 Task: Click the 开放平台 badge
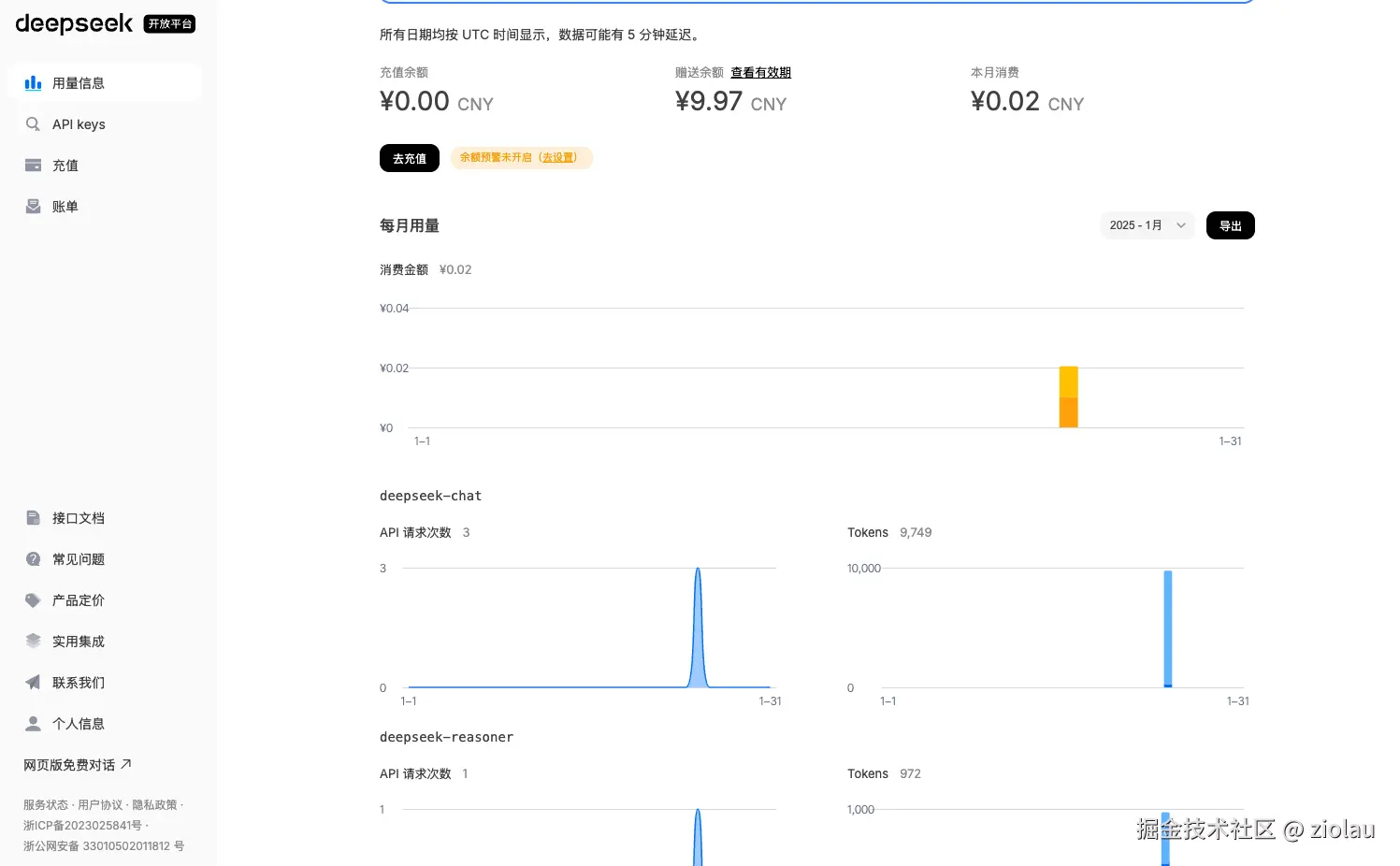(x=169, y=23)
